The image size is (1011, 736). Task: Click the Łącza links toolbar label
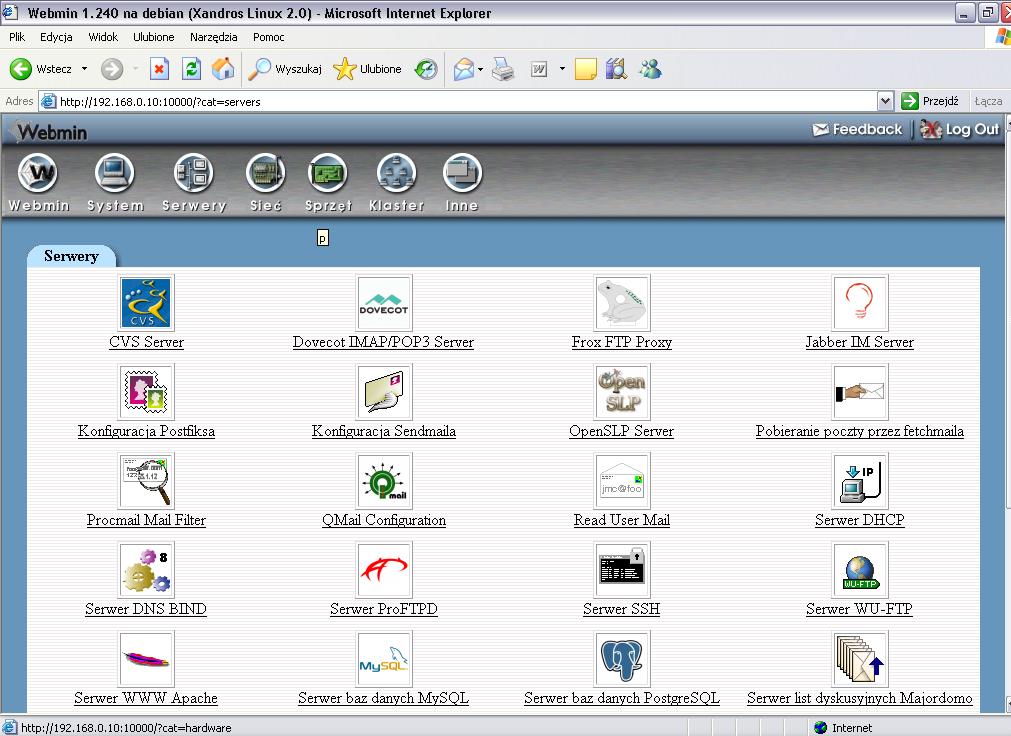(988, 101)
